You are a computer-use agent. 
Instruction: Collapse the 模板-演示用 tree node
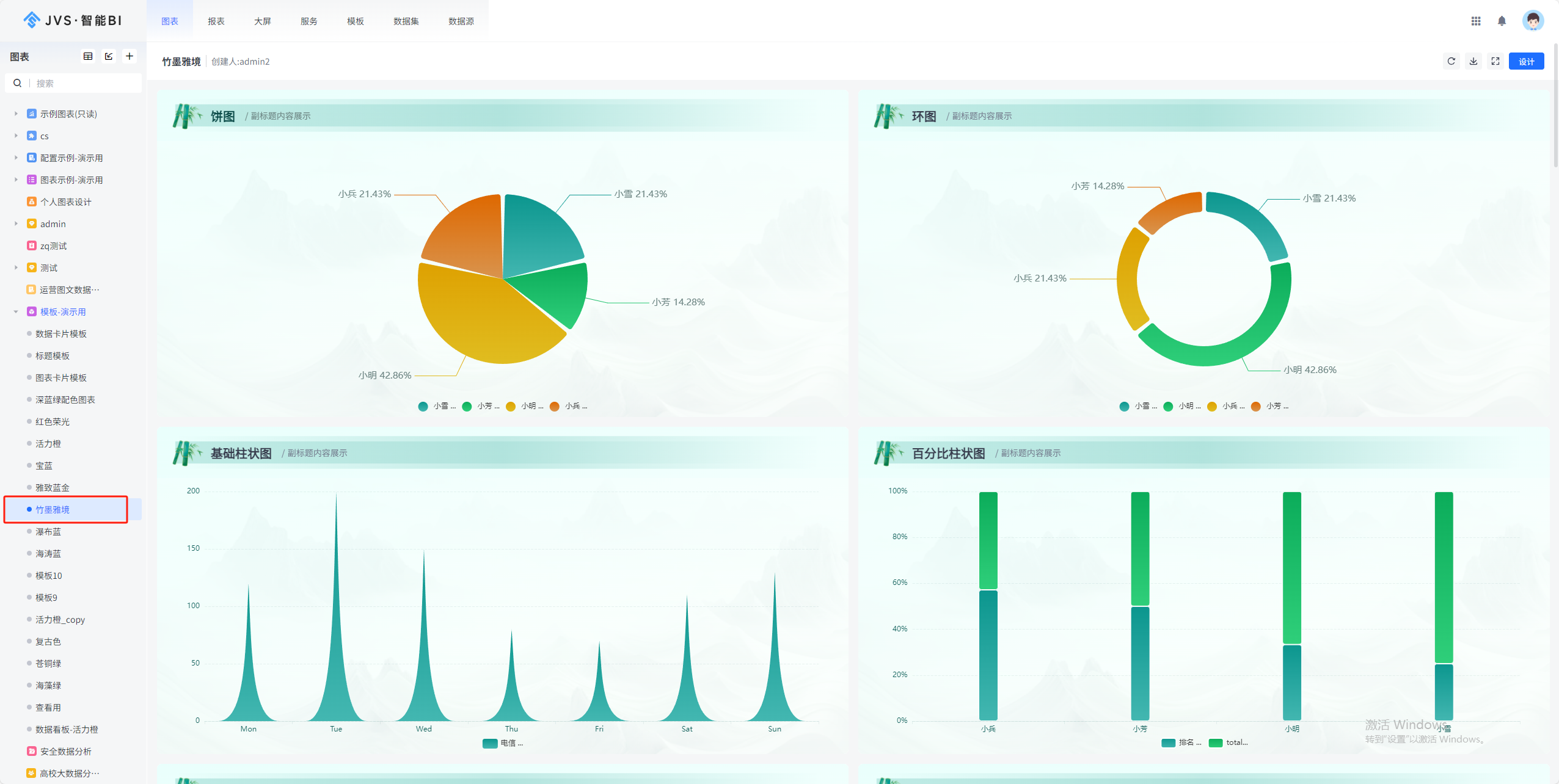tap(16, 311)
